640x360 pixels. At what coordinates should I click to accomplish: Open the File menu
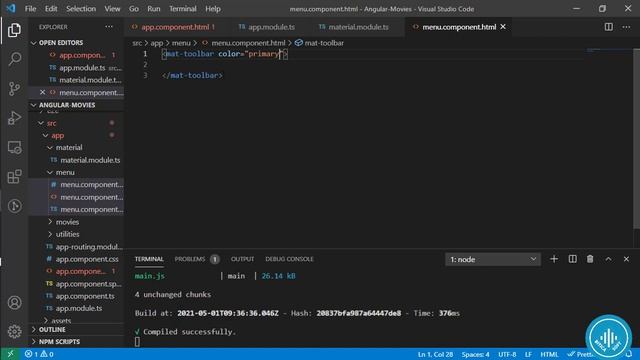click(31, 9)
